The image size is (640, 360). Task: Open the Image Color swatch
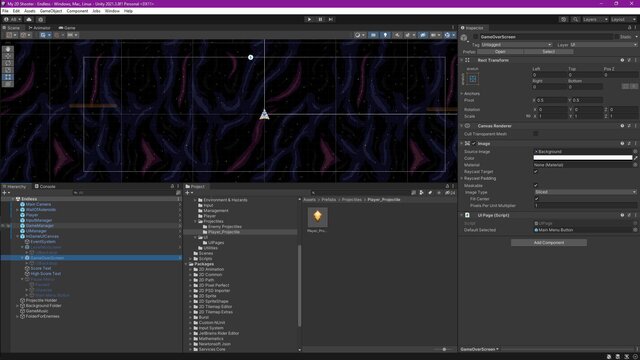583,158
